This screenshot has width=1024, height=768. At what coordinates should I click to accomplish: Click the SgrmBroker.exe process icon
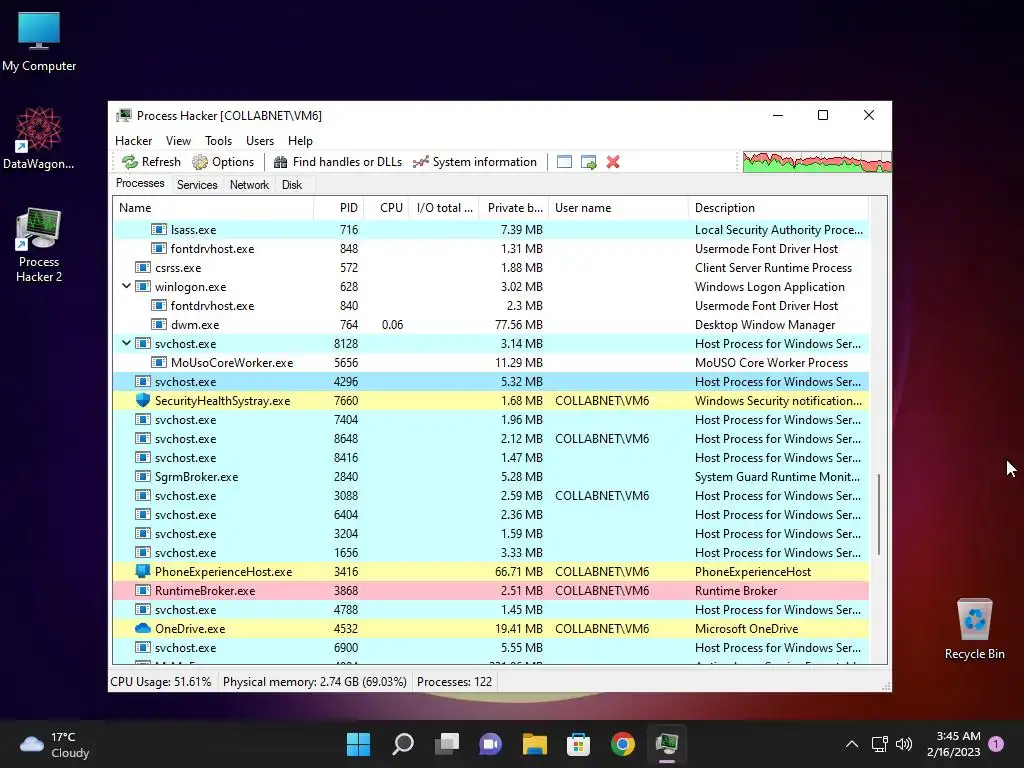(x=142, y=477)
